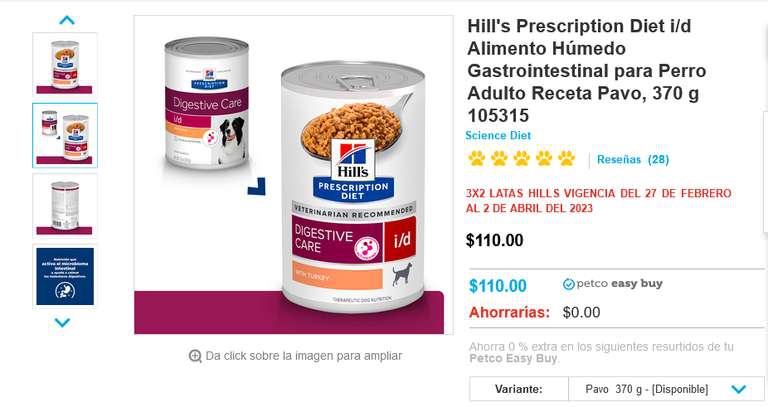Click the large product image to enlarge

pos(294,175)
